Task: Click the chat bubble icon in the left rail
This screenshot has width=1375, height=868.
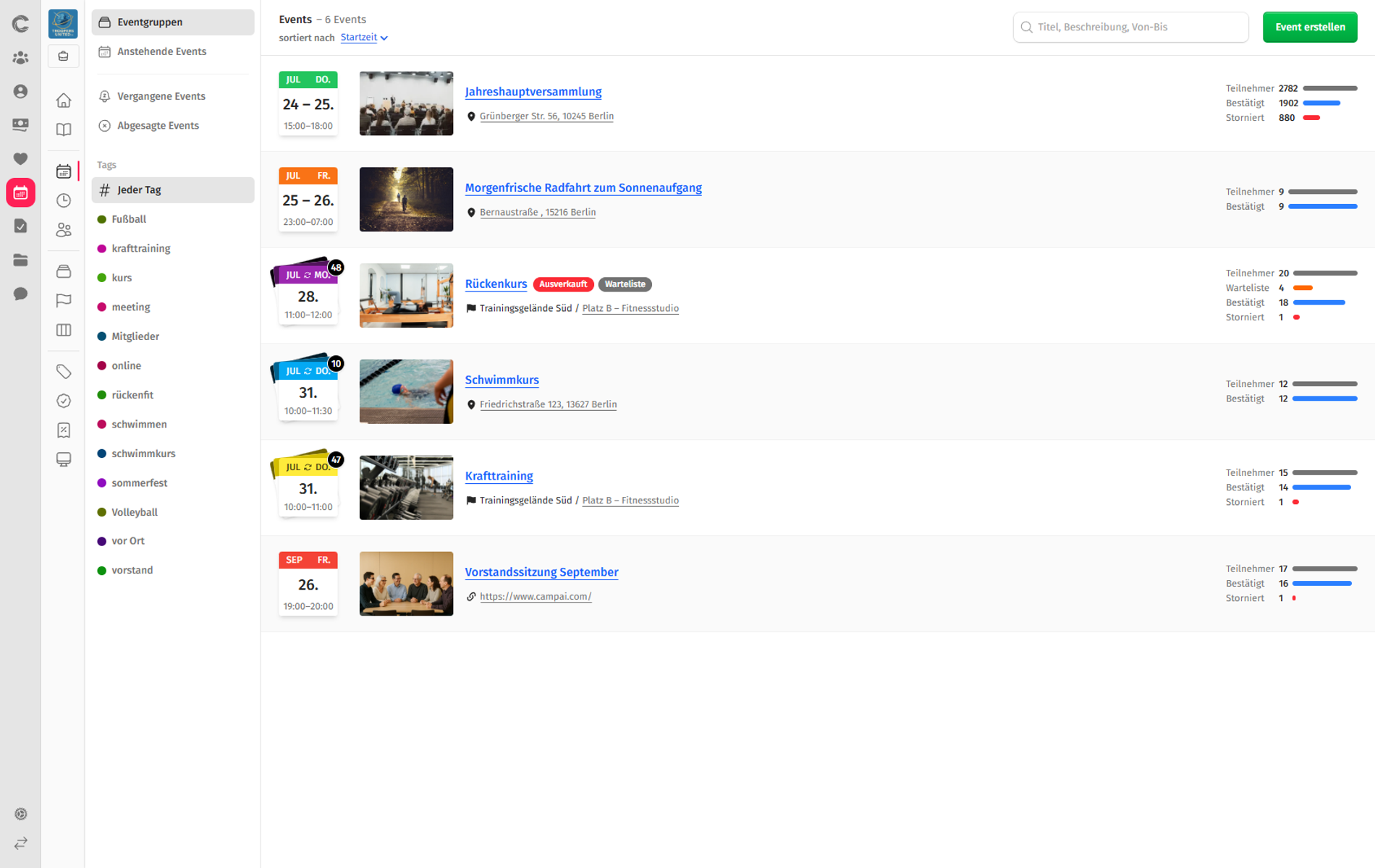Action: click(20, 294)
